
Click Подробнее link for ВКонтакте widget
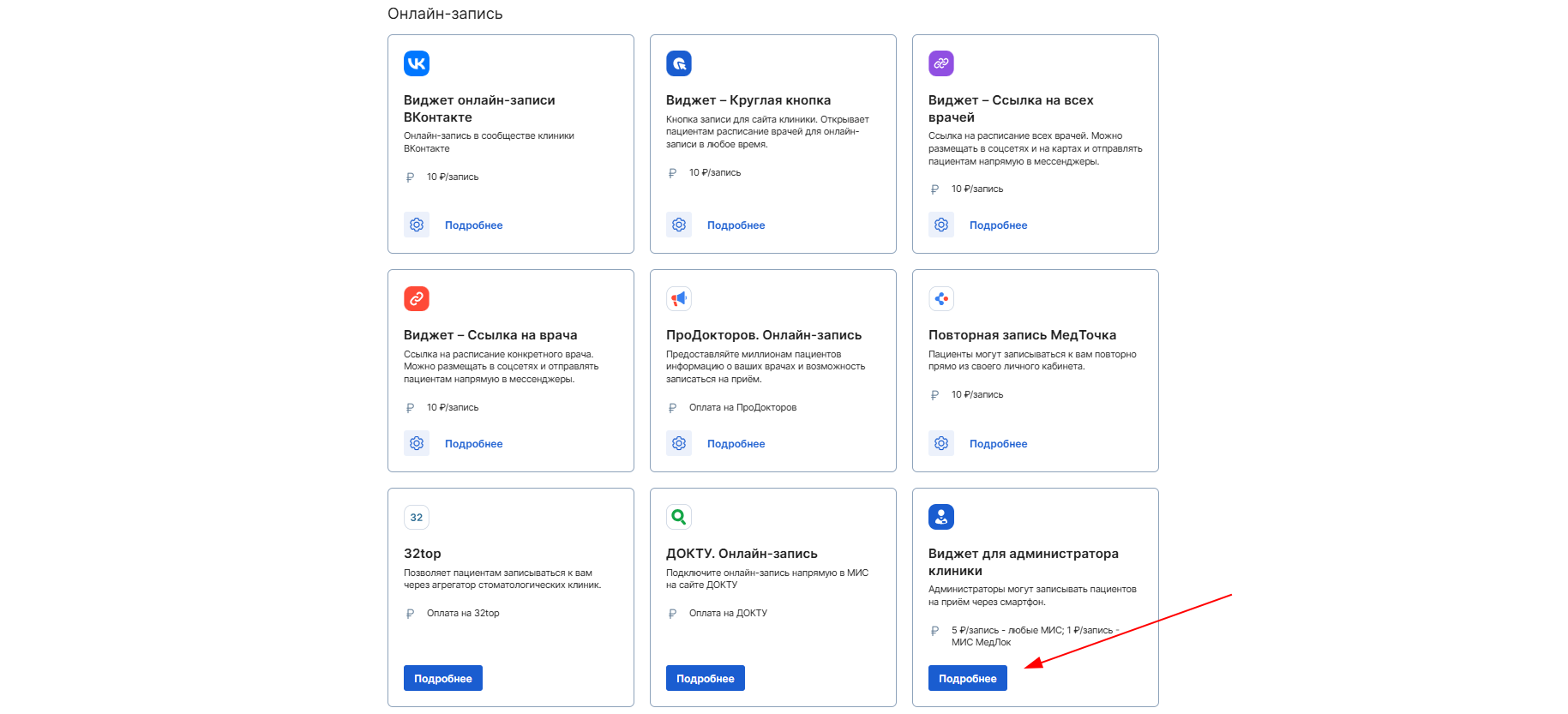473,225
